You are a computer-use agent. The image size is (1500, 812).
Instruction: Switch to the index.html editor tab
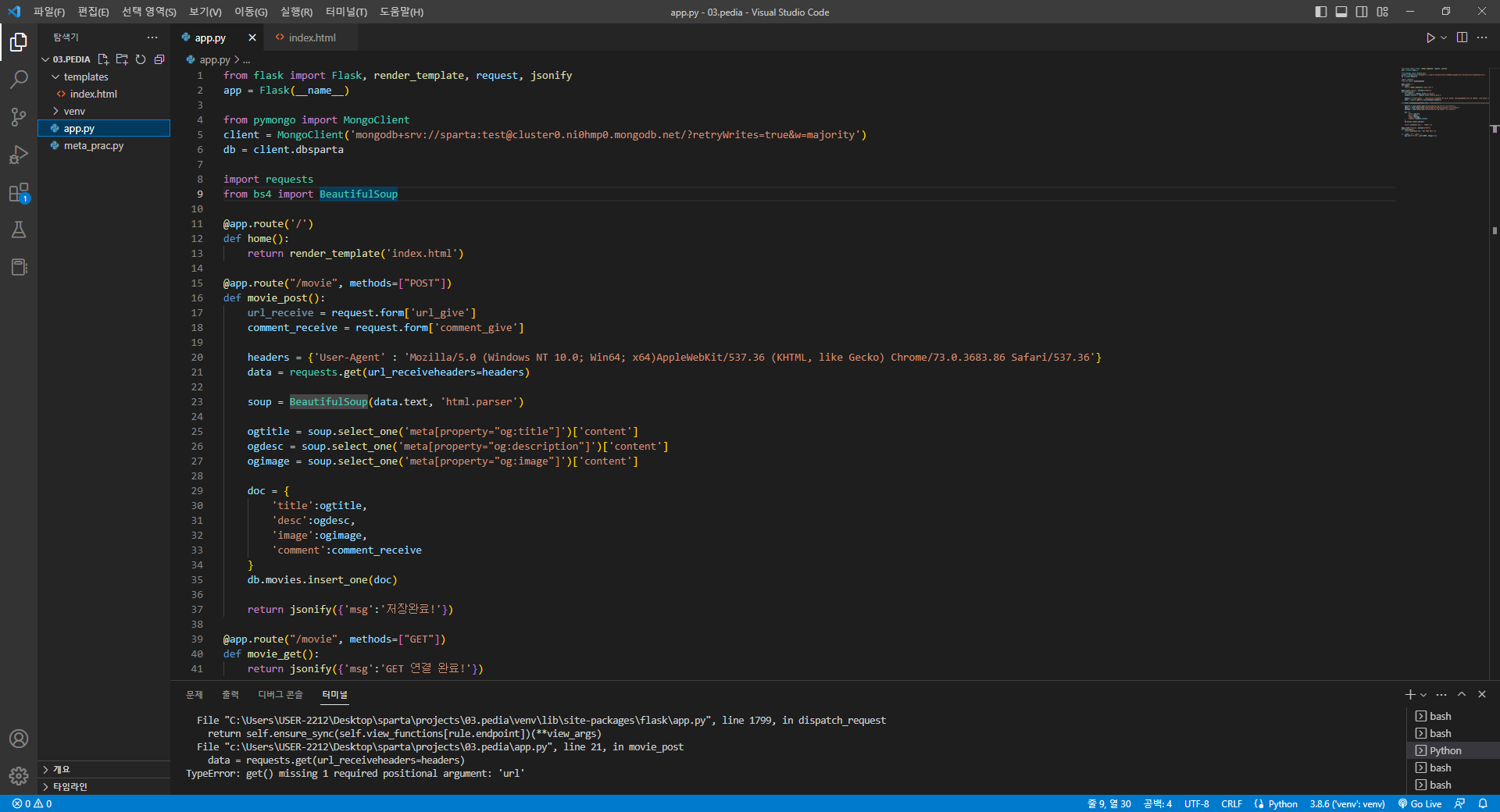[311, 37]
